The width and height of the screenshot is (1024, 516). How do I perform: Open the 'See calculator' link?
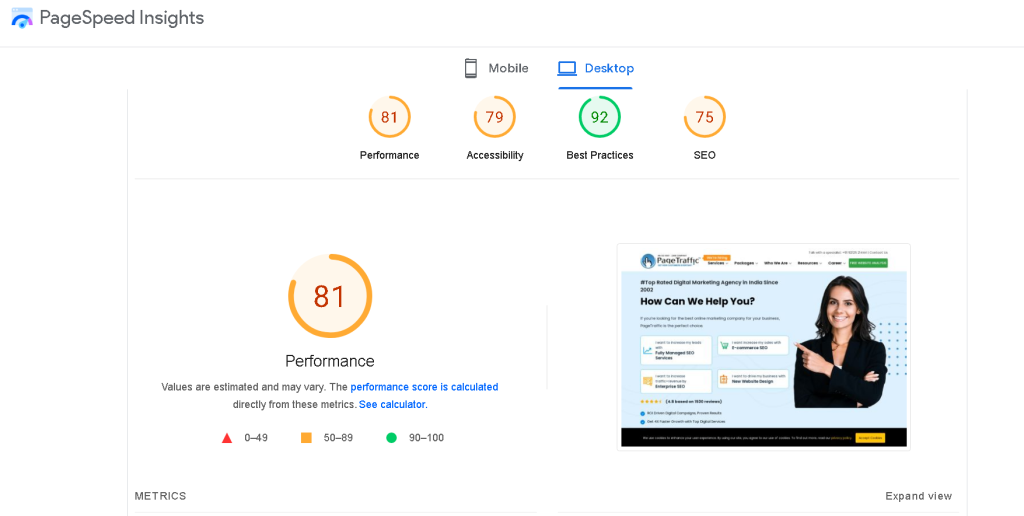(392, 404)
